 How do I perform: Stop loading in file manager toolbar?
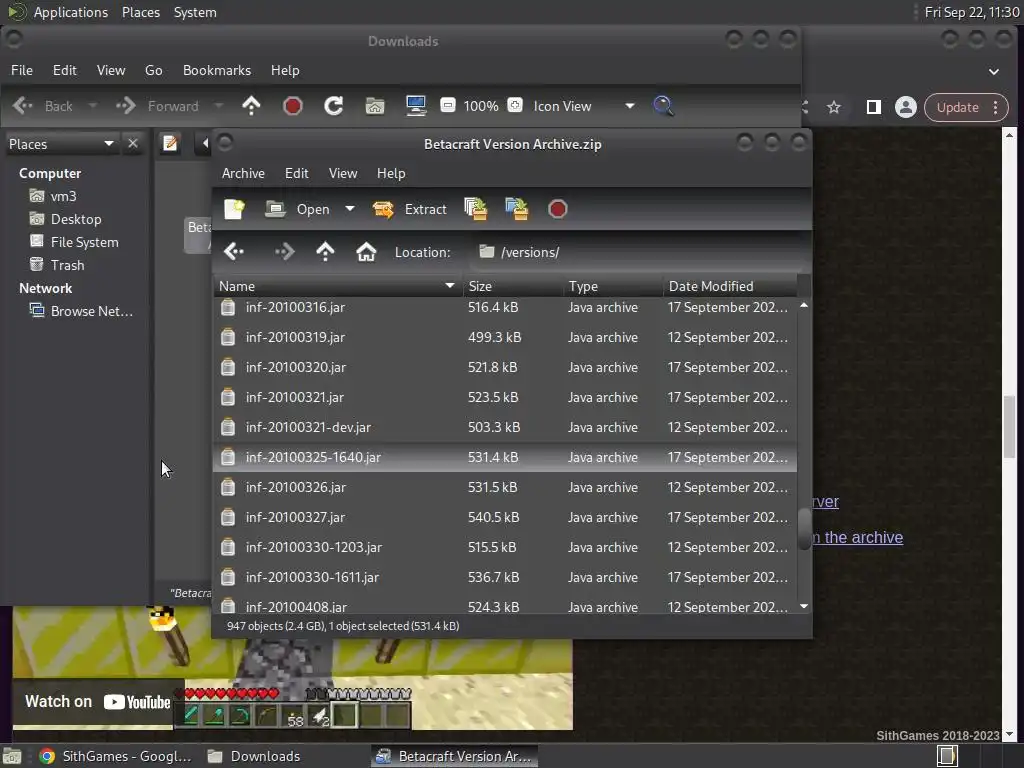(x=293, y=106)
